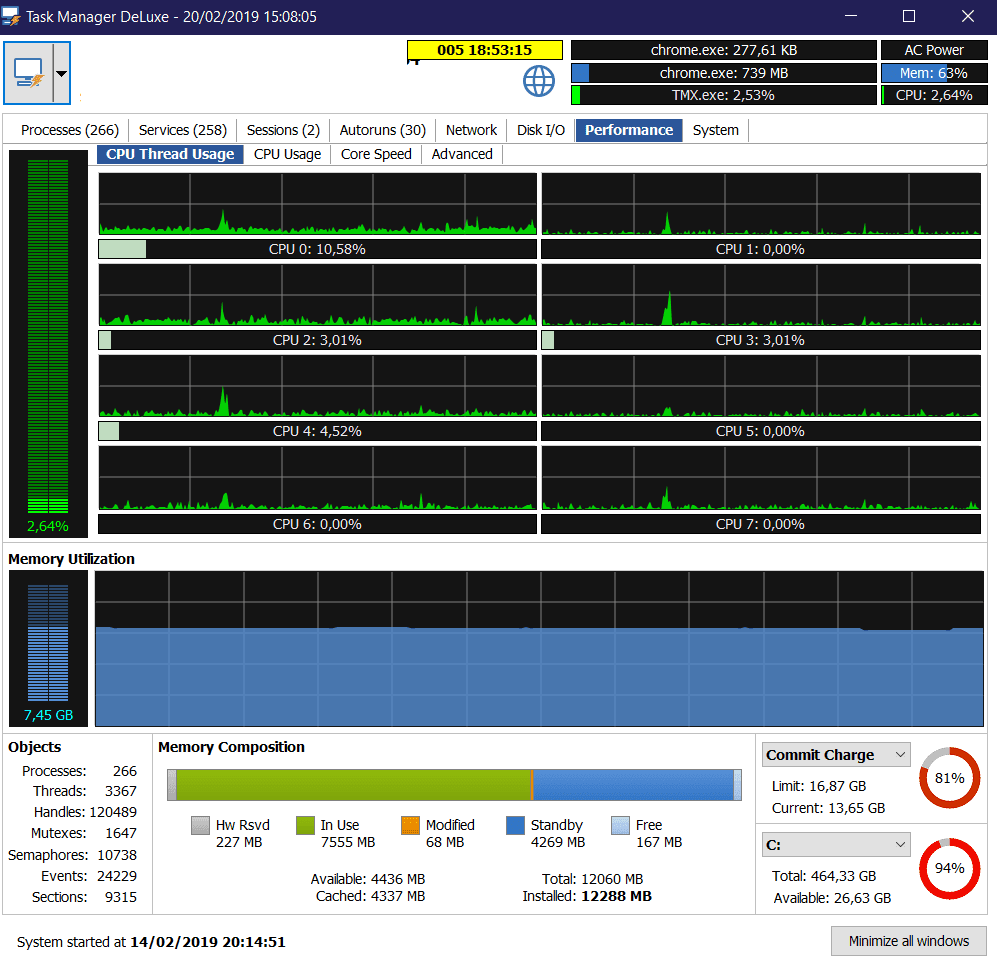Open the Disk I/O tab
Screen dimensions: 997x965
(541, 130)
